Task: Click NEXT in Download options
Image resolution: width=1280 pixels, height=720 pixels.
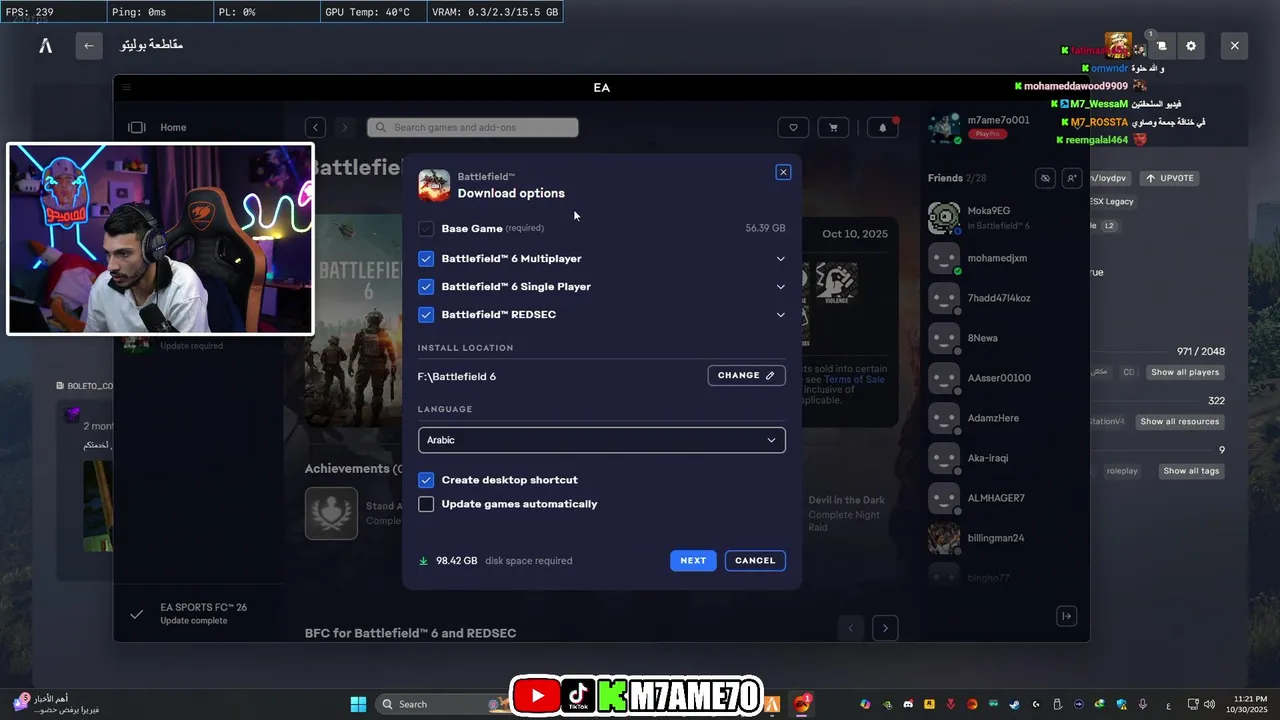Action: (693, 561)
